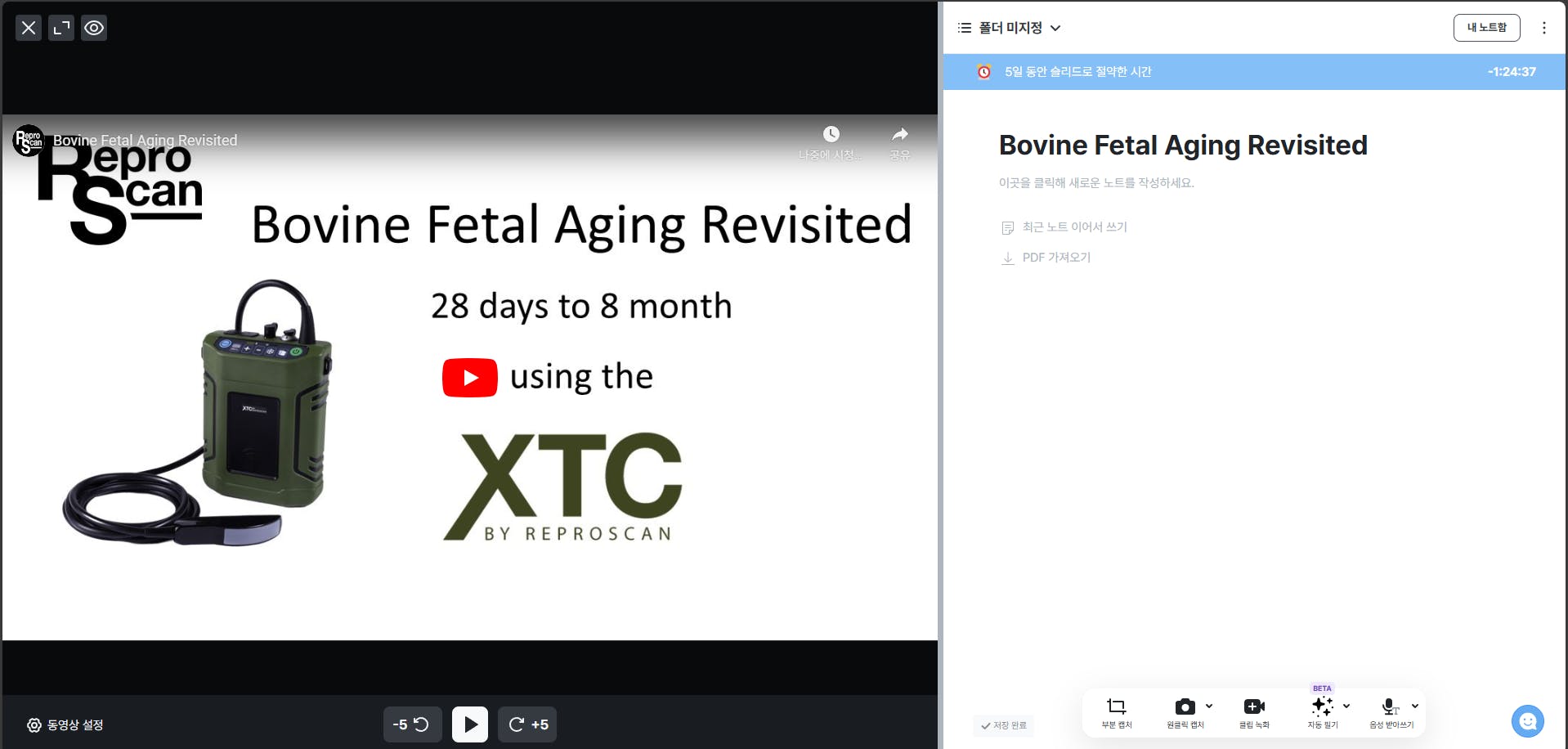The width and height of the screenshot is (1568, 749).
Task: Expand the 자동 필기 options arrow
Action: pos(1346,706)
